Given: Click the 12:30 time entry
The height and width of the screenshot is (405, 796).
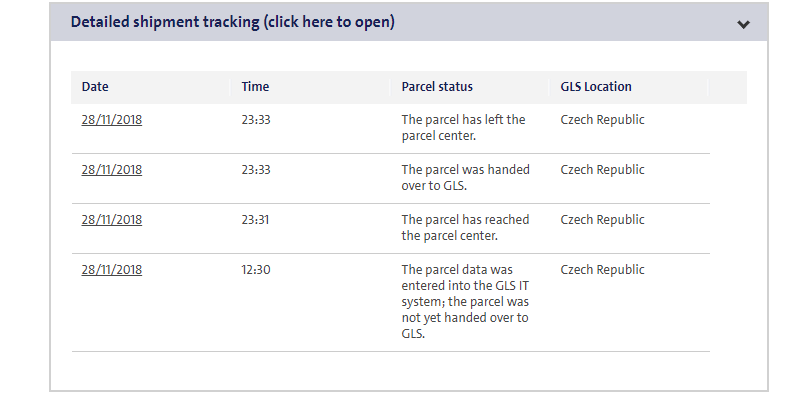Looking at the screenshot, I should [256, 269].
